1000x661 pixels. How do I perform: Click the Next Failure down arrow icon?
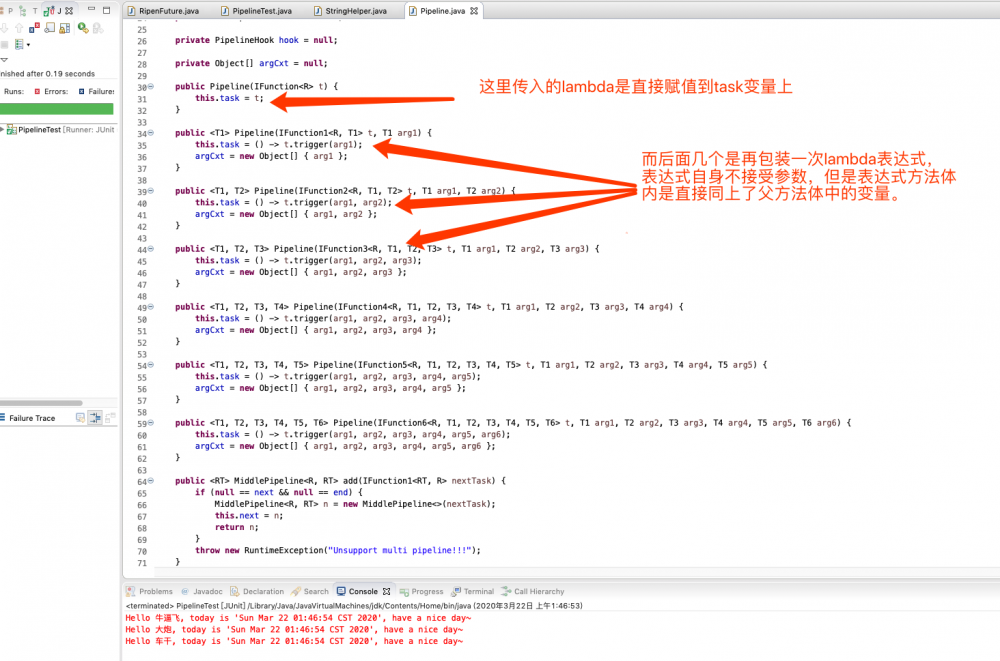[x=4, y=28]
